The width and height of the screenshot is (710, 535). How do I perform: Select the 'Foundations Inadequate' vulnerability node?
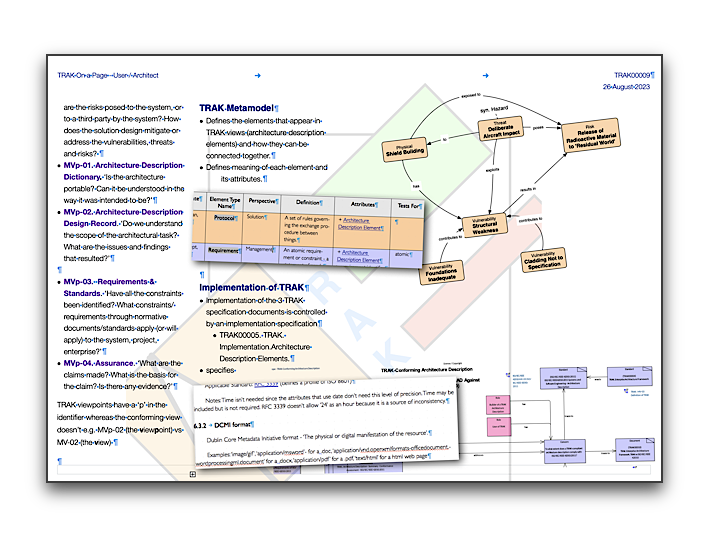pos(441,272)
